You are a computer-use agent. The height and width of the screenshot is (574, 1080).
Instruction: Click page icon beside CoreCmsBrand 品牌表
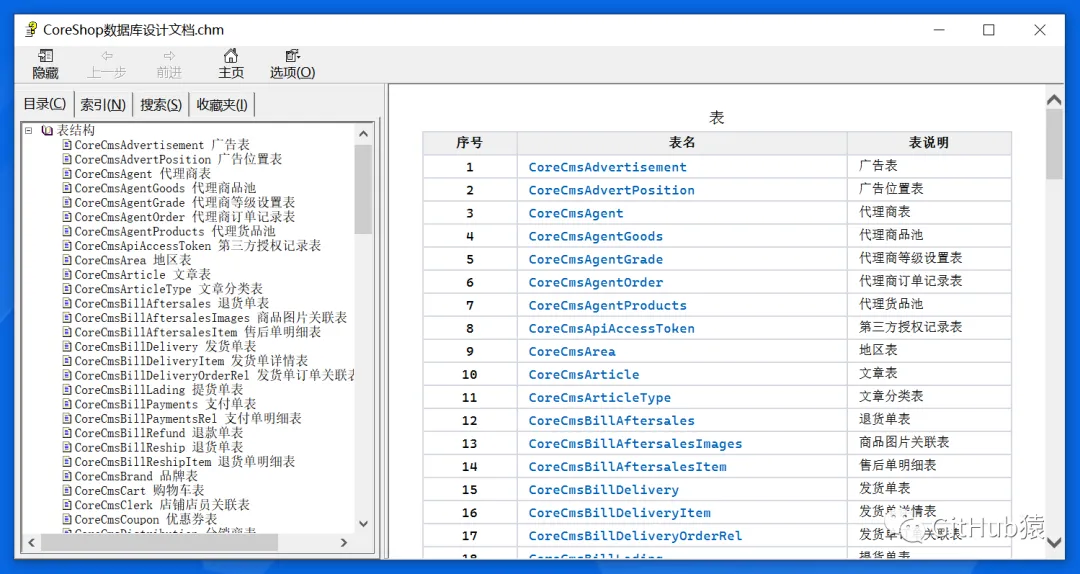67,476
